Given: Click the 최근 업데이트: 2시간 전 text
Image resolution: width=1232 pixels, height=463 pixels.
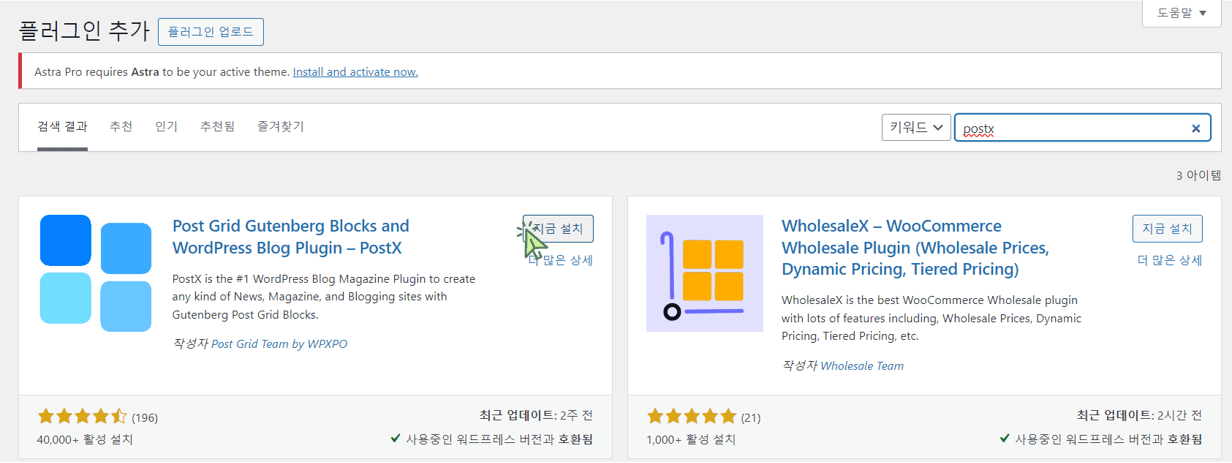Looking at the screenshot, I should tap(1139, 415).
